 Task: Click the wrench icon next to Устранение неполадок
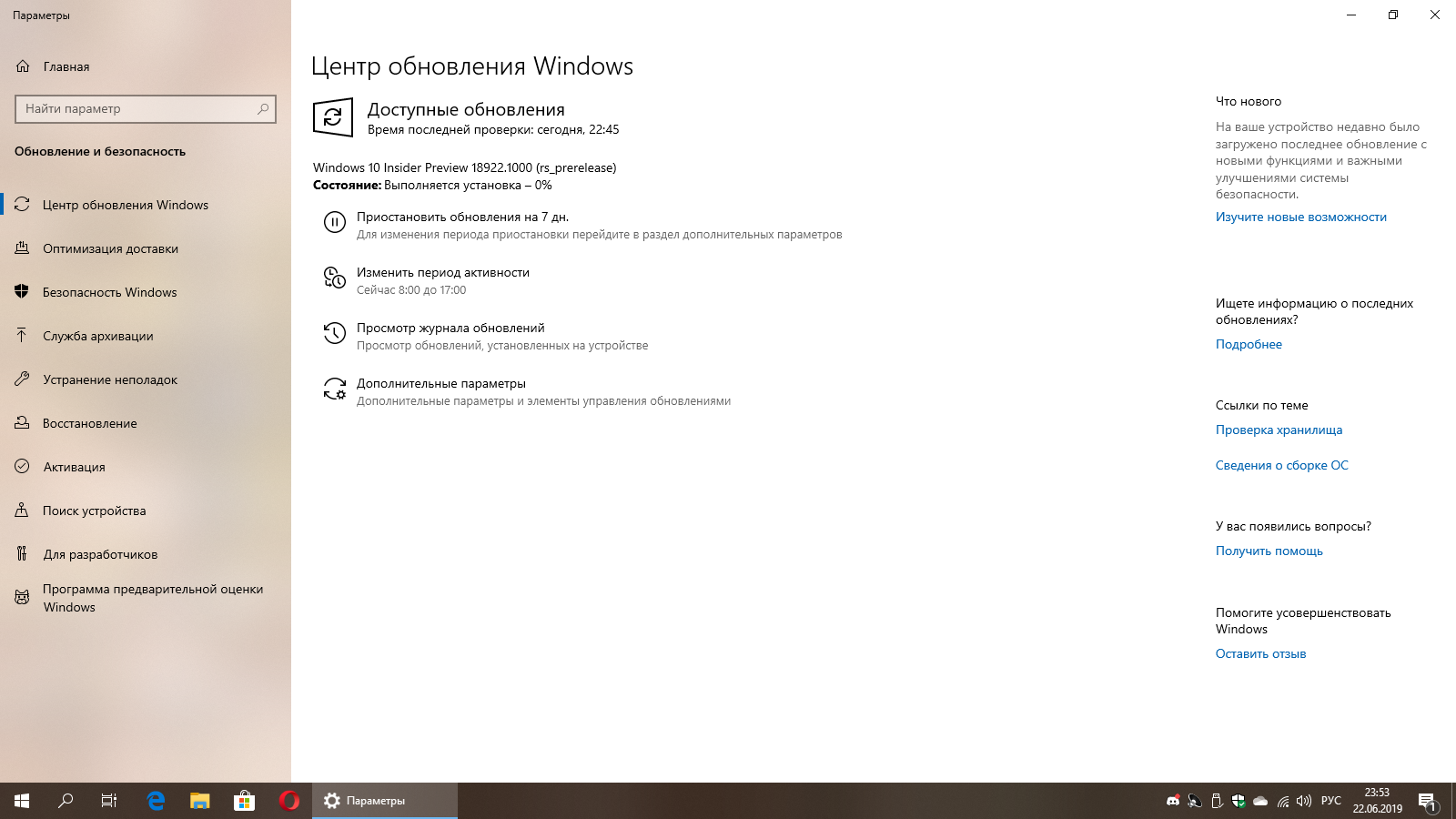pos(22,379)
